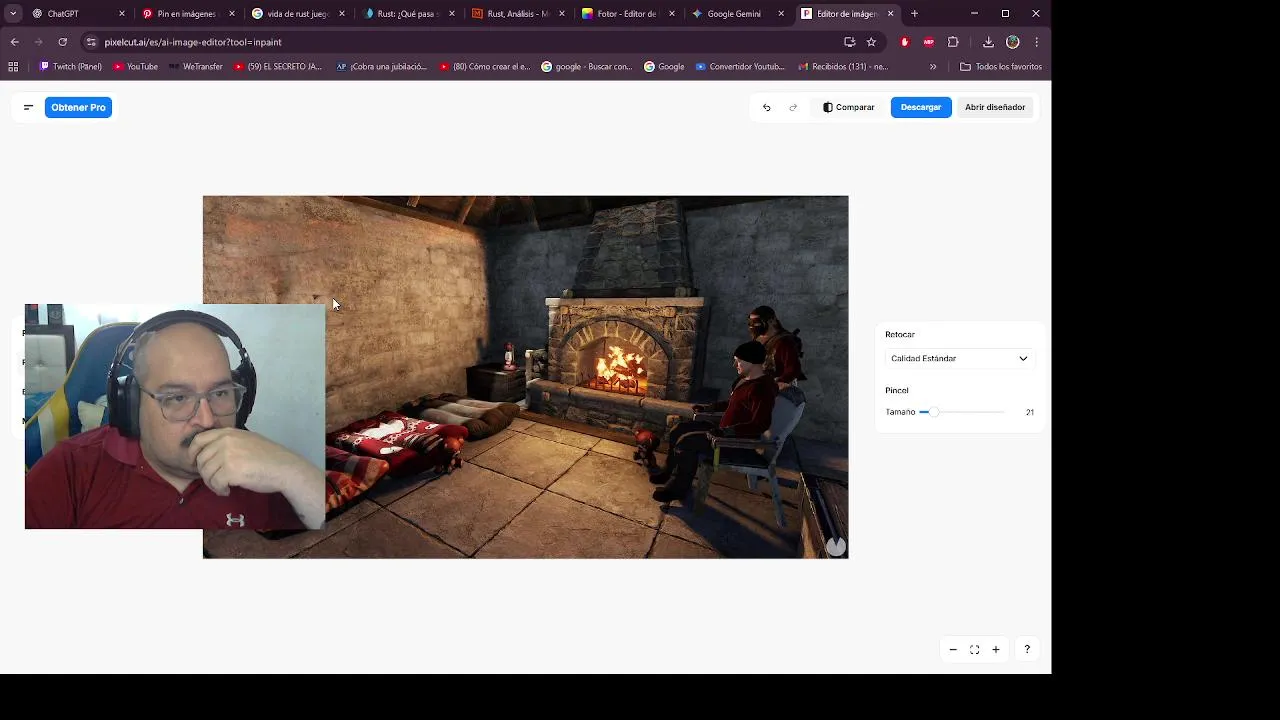Switch to the Rust: ¿Qué pasa tab
Viewport: 1280px width, 720px height.
[x=407, y=14]
